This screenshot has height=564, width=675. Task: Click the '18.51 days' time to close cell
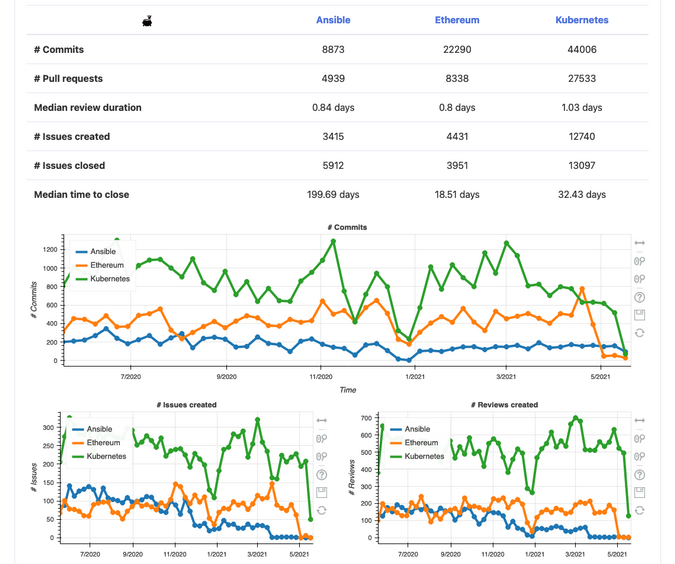pos(457,195)
